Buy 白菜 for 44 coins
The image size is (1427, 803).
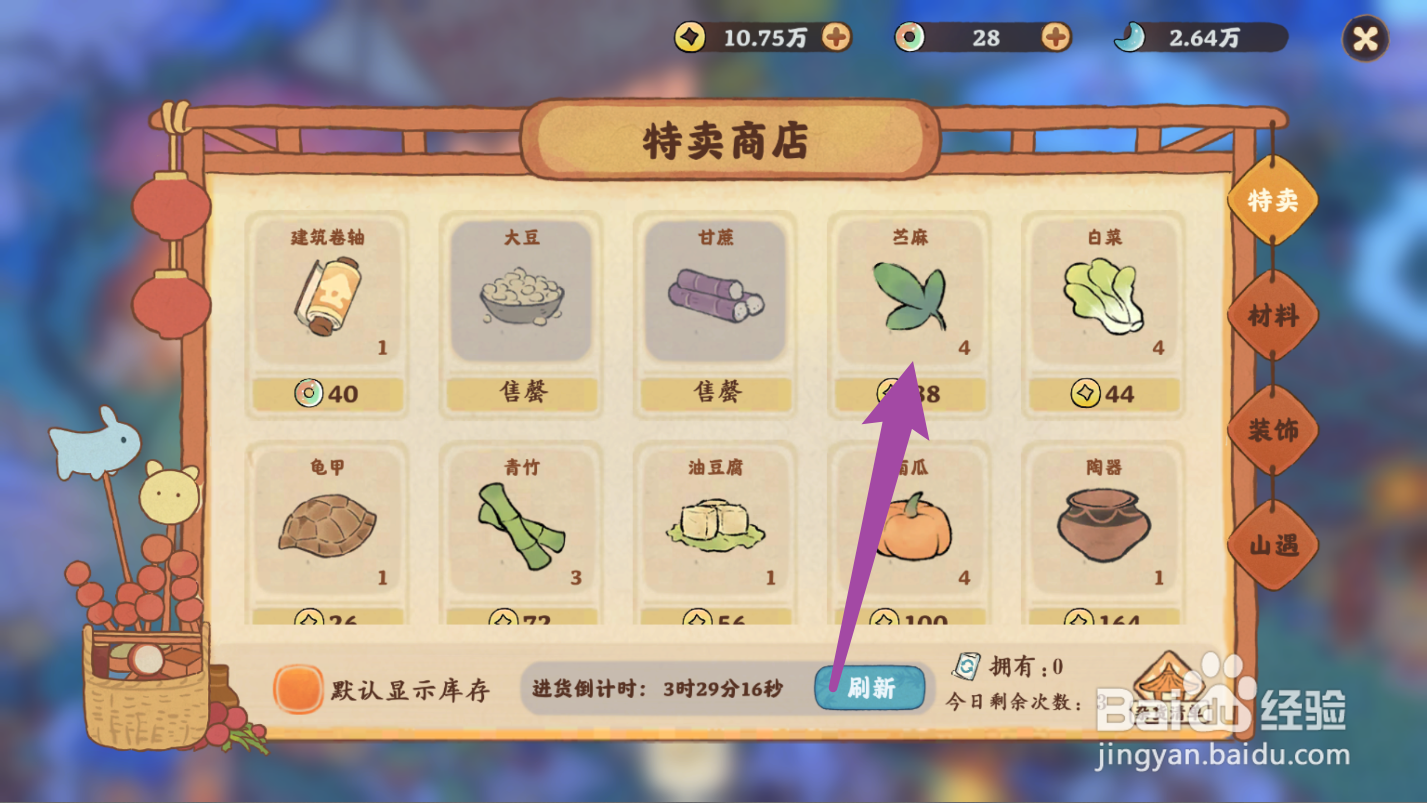[1104, 394]
